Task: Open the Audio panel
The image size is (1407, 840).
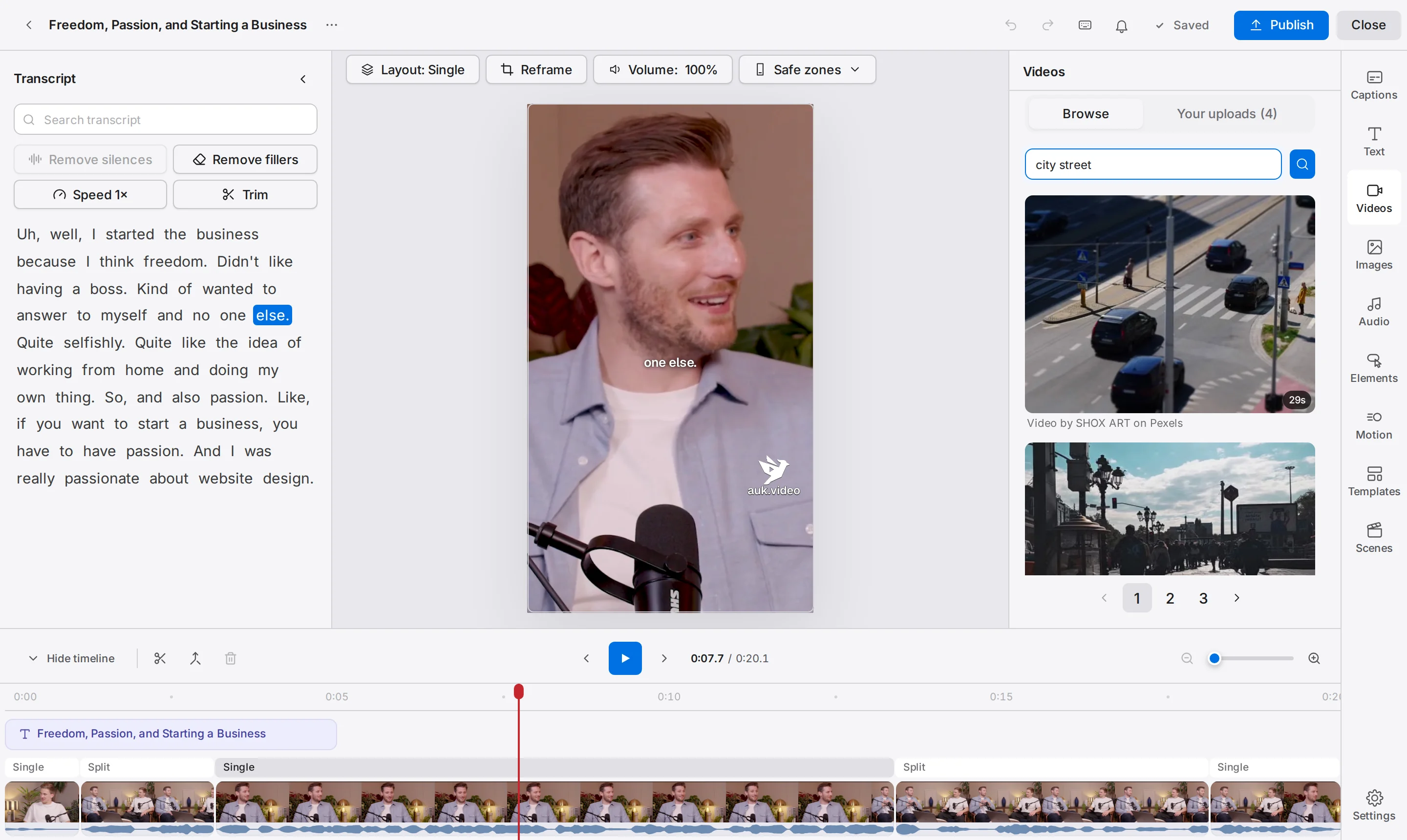Action: coord(1374,311)
